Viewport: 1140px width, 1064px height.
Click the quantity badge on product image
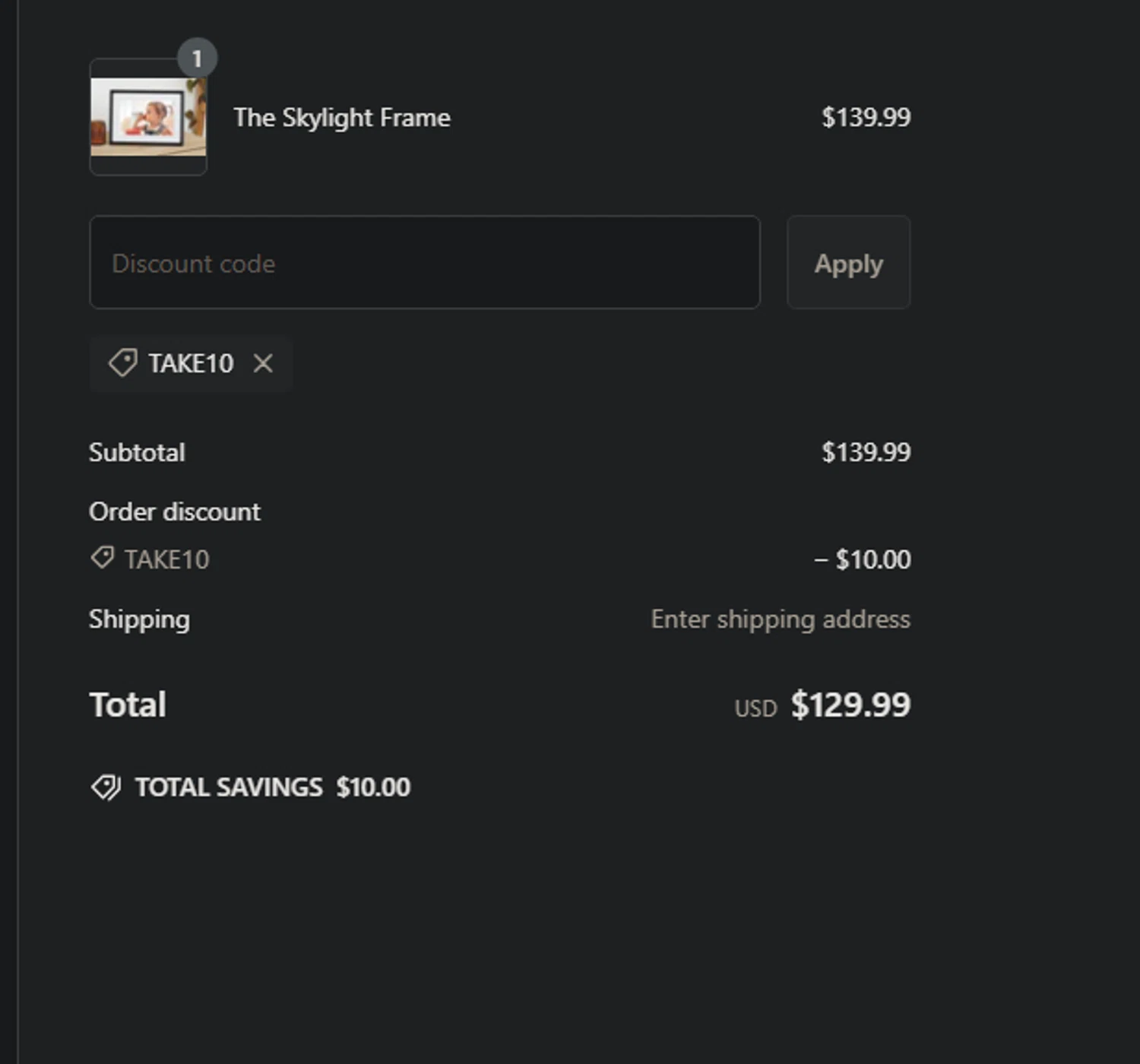tap(197, 59)
